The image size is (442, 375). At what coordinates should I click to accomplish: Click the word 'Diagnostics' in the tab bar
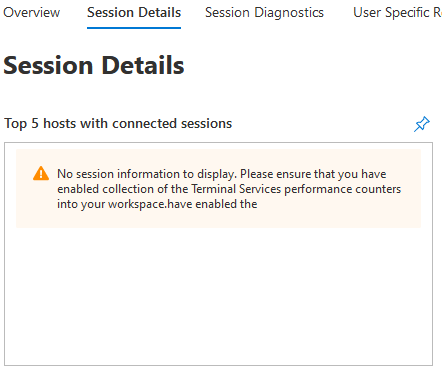(x=289, y=13)
